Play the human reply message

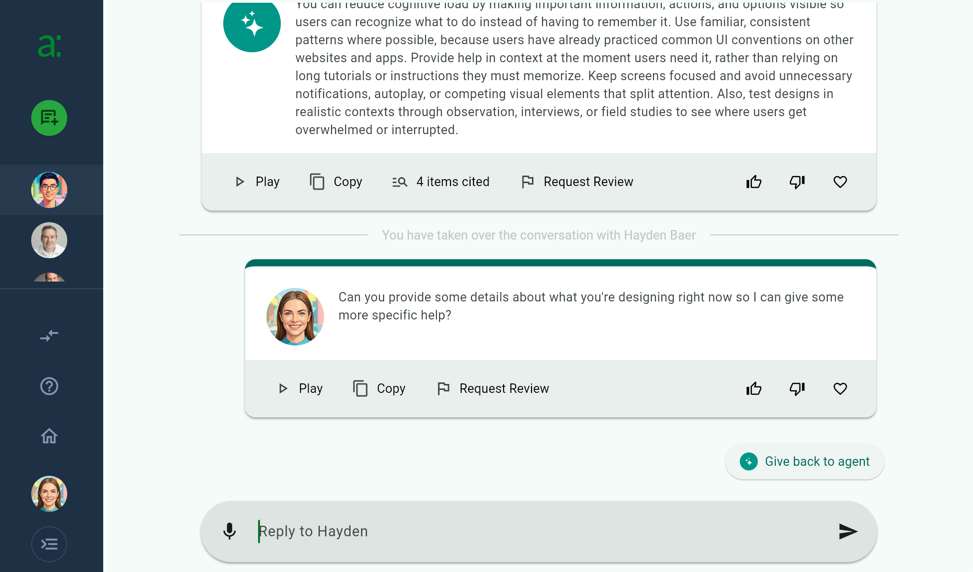300,388
